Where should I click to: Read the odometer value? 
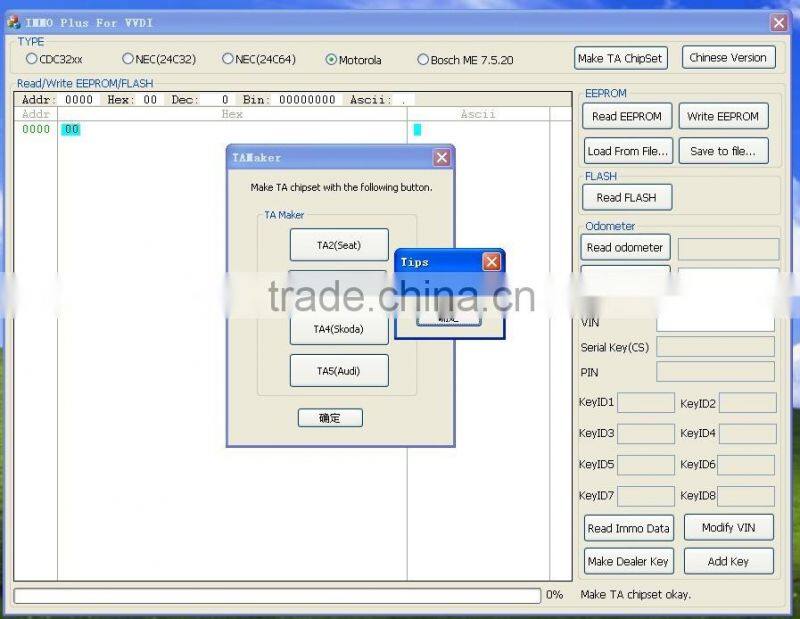point(625,247)
